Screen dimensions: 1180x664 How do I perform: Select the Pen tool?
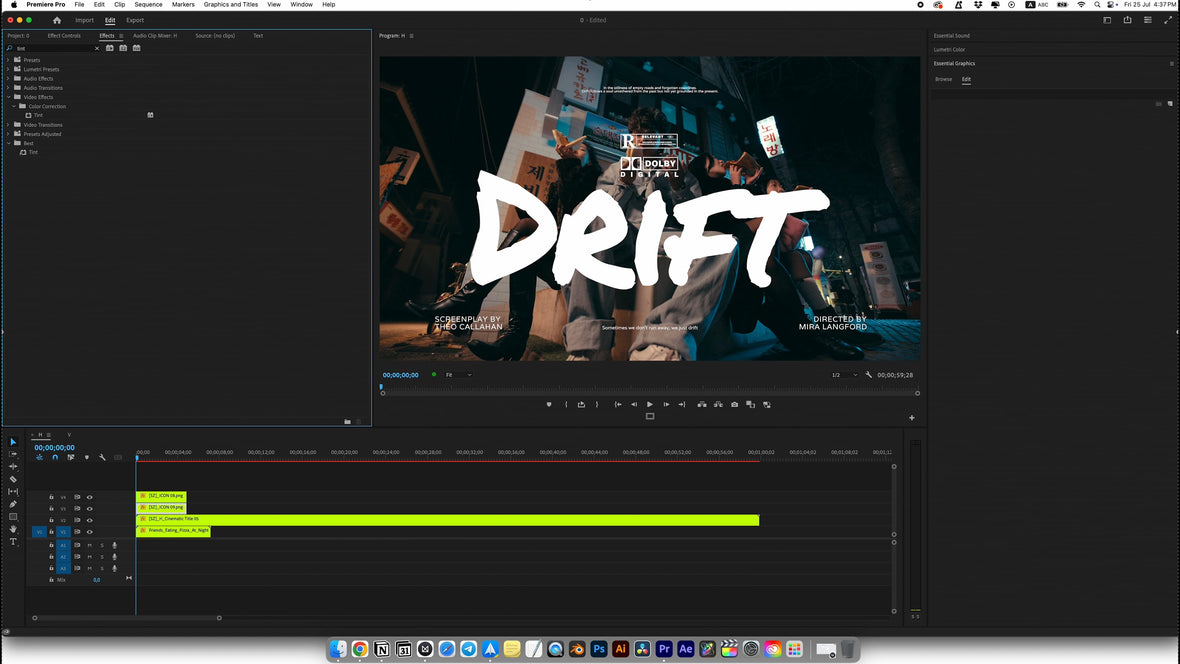pyautogui.click(x=13, y=504)
